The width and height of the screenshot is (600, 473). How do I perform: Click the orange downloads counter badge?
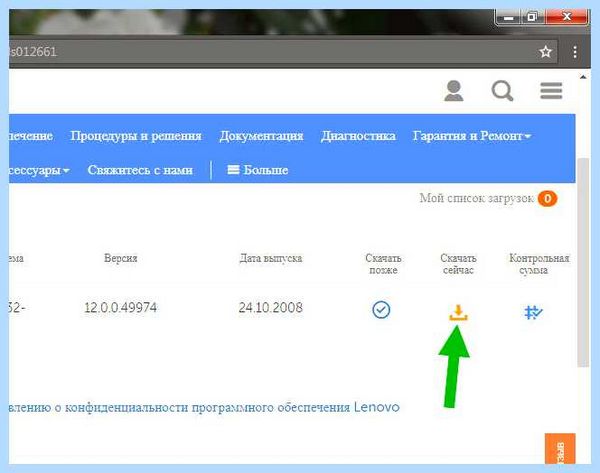[547, 198]
